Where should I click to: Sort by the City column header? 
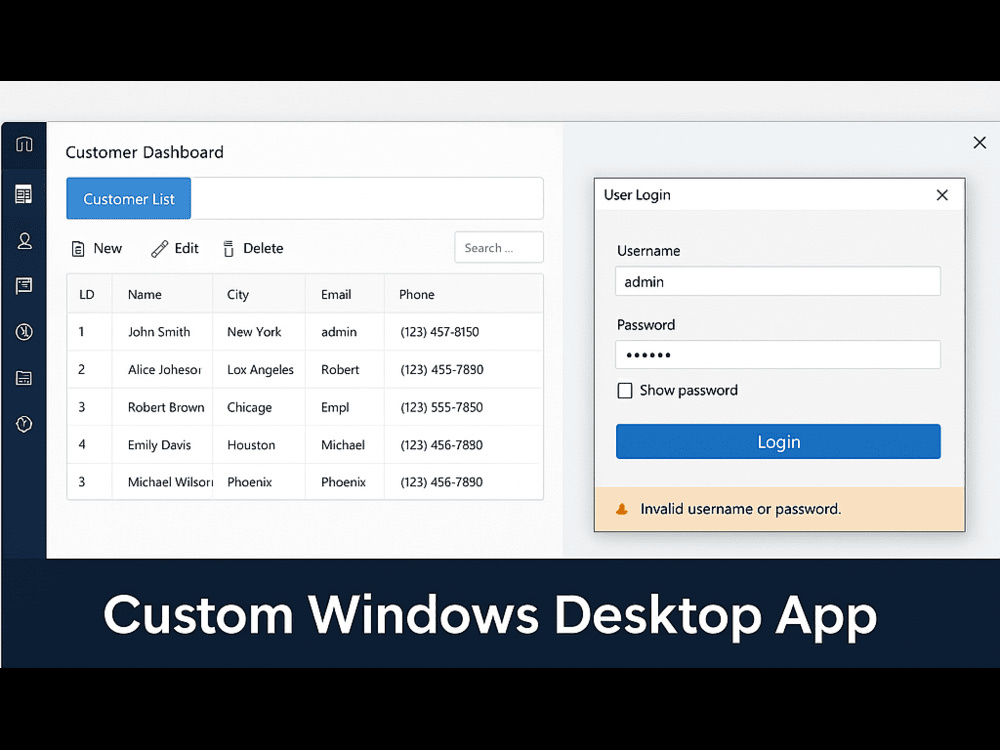(x=238, y=295)
